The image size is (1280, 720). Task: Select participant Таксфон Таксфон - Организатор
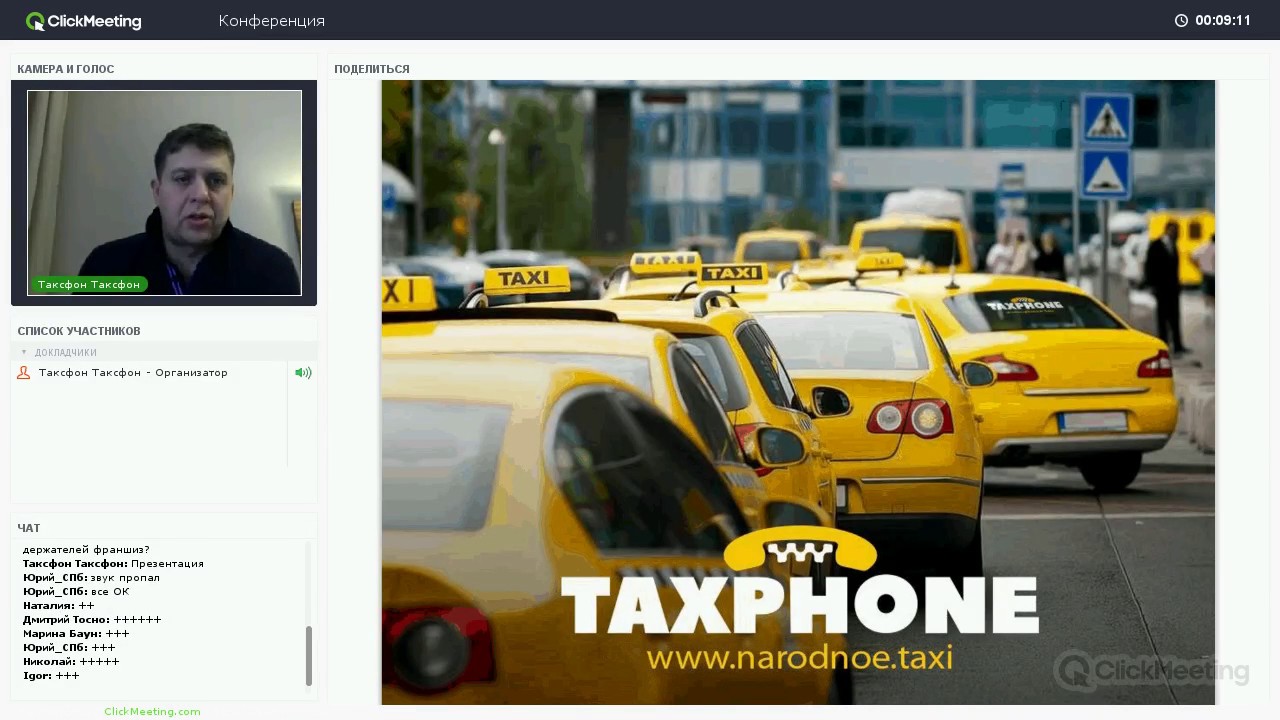[x=133, y=373]
